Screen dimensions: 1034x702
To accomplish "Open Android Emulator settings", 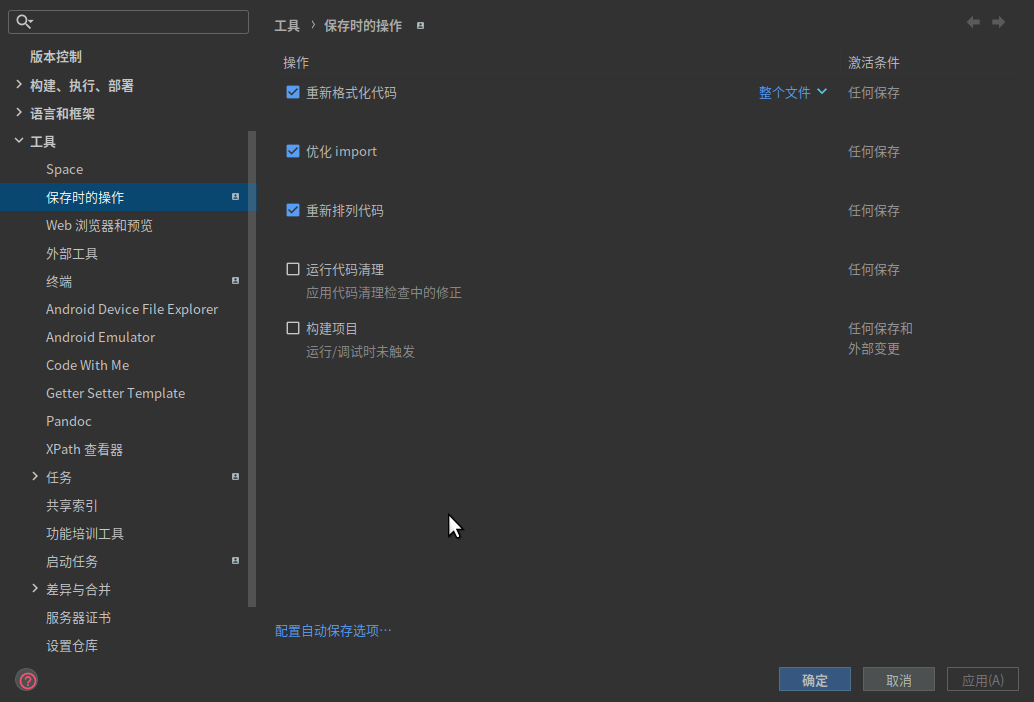I will click(100, 337).
